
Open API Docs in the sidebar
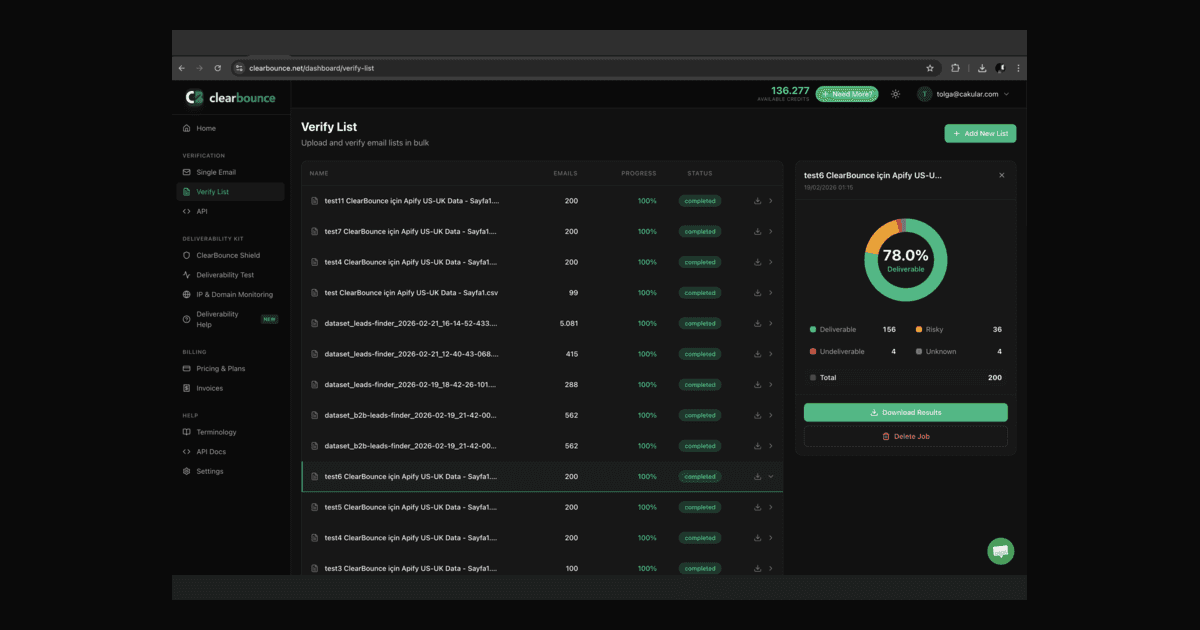(231, 452)
